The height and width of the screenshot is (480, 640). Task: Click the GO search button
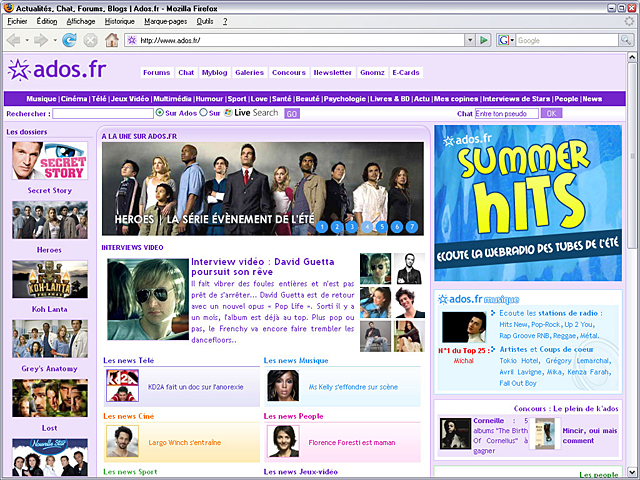(x=292, y=114)
